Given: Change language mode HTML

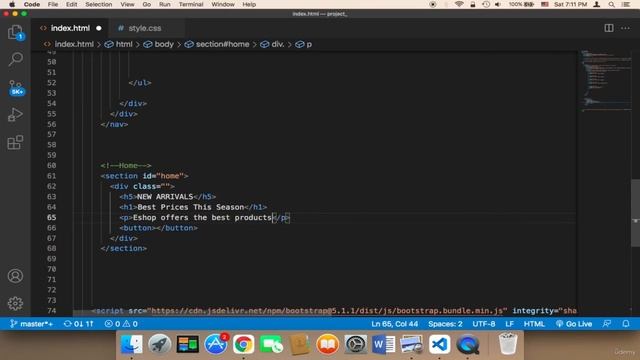Looking at the screenshot, I should [x=534, y=324].
